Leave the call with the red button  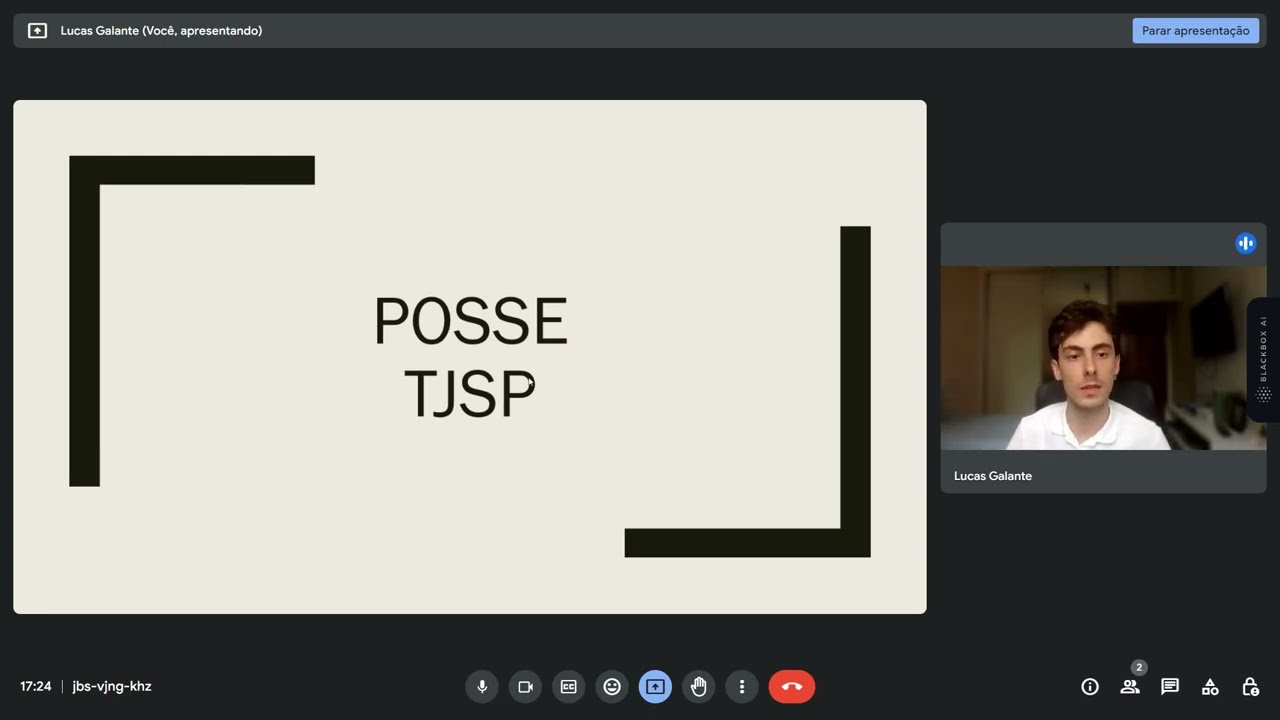coord(792,687)
